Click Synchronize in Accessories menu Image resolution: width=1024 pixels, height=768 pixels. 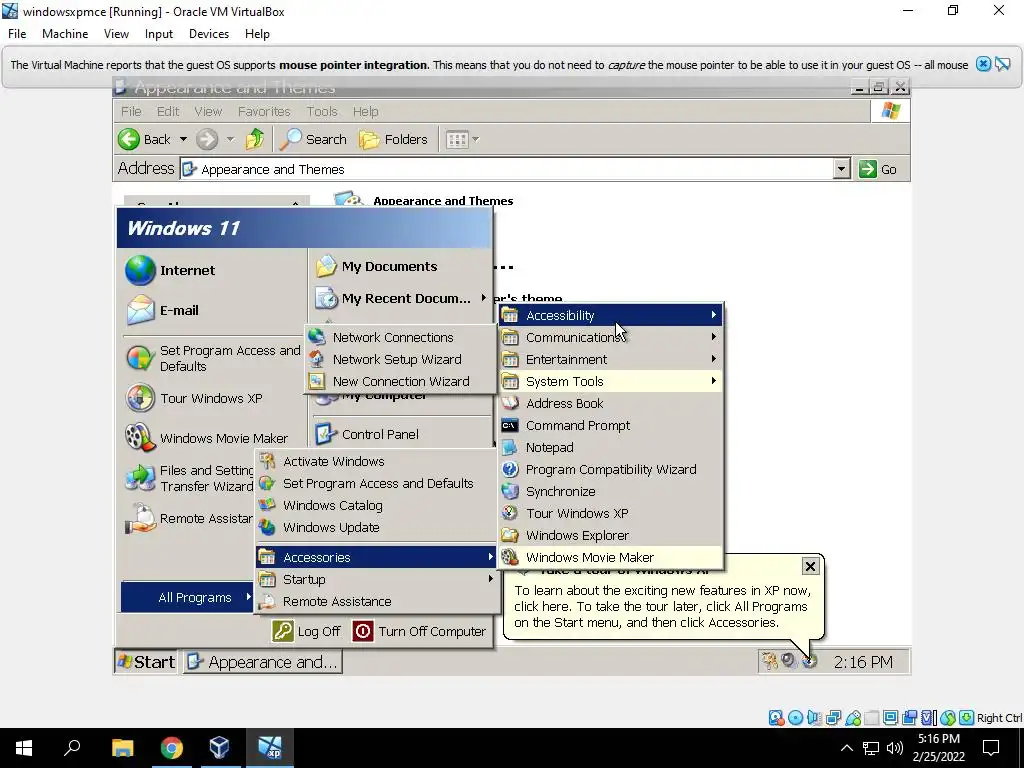click(611, 492)
